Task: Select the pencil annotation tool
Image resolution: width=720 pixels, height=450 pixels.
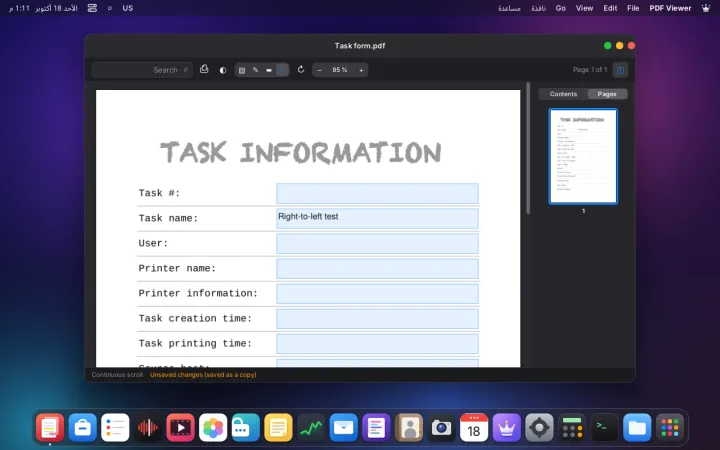Action: (255, 70)
